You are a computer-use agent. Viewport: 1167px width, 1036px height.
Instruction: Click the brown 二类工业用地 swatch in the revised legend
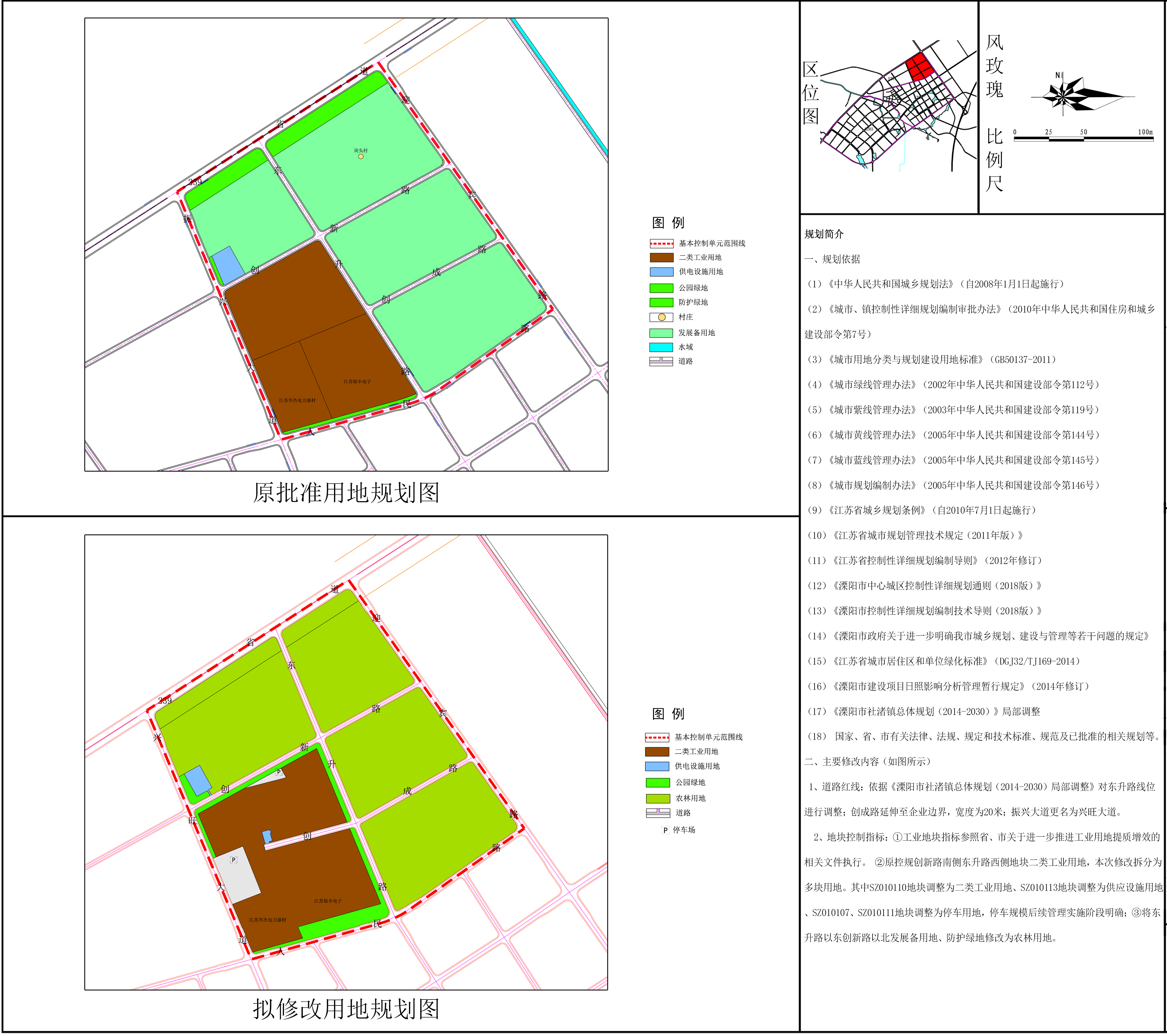657,752
